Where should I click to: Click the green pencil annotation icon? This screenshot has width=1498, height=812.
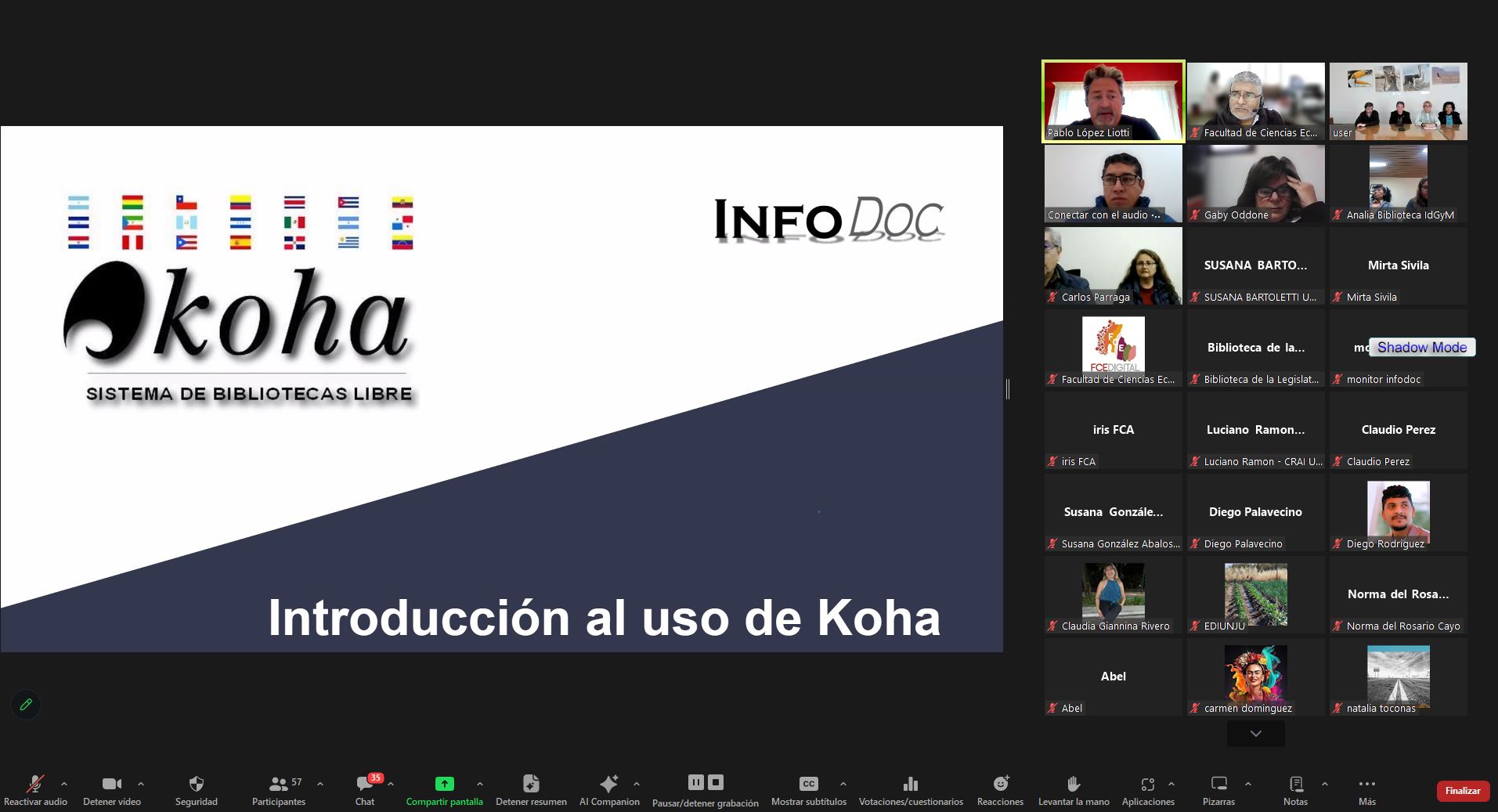(26, 705)
